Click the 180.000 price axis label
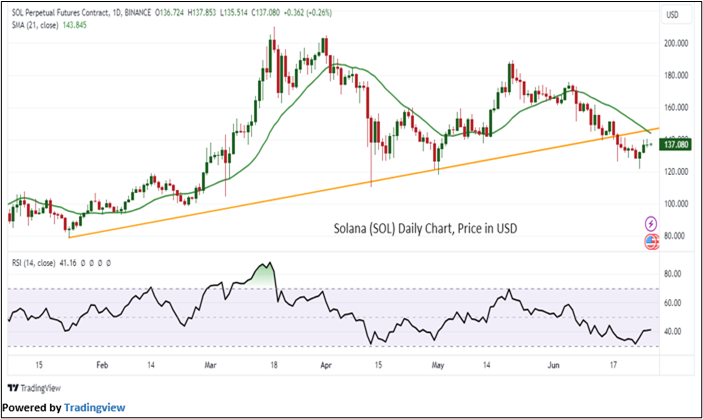This screenshot has width=703, height=419. (x=676, y=75)
